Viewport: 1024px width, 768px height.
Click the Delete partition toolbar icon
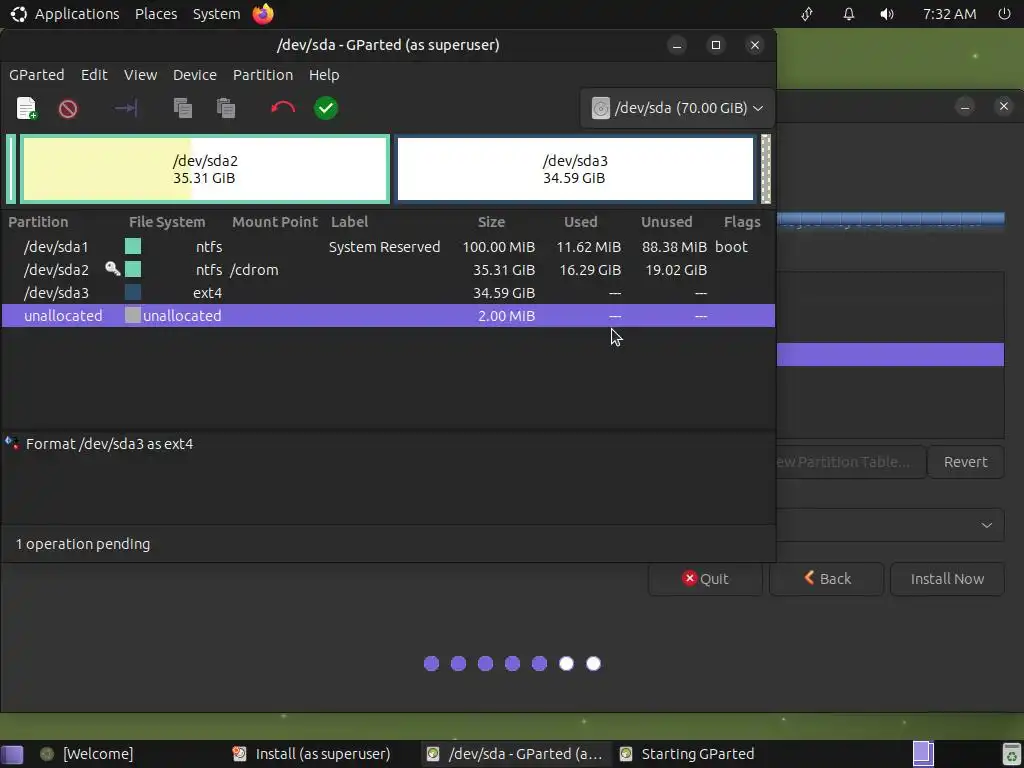tap(68, 108)
